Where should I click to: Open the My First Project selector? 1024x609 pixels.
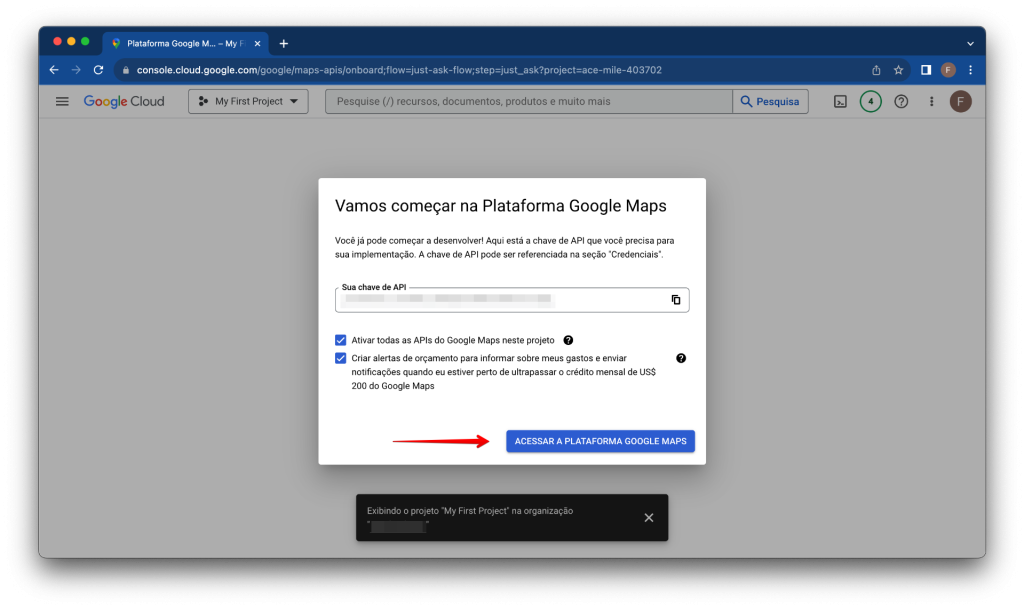[248, 101]
